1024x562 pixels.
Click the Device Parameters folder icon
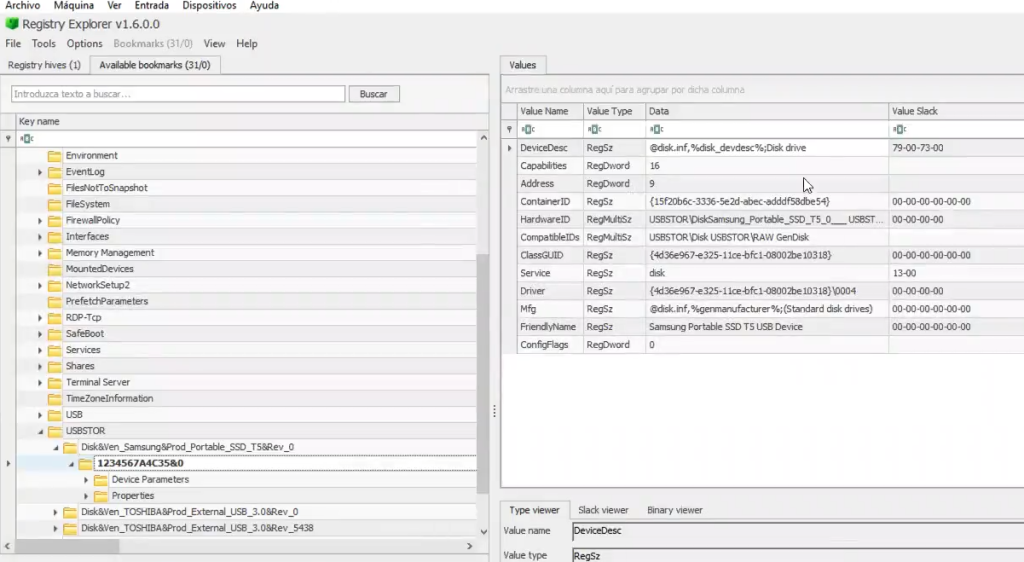coord(101,480)
